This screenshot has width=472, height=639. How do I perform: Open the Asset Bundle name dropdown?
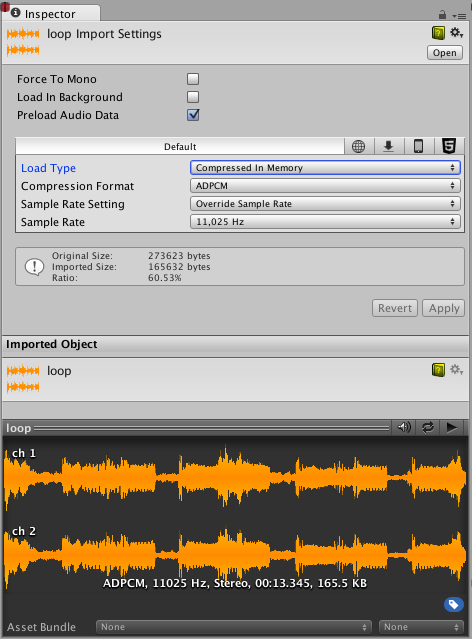click(234, 627)
